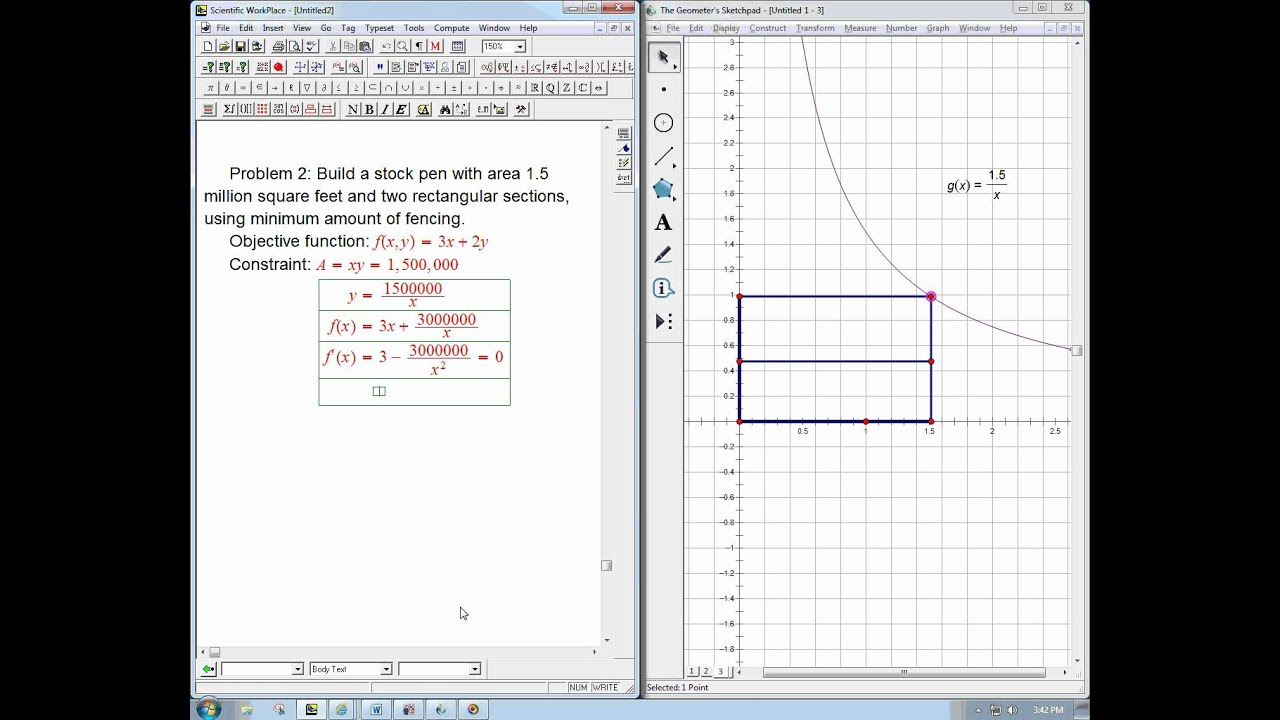This screenshot has height=720, width=1280.
Task: Select the Marker pen tool
Action: (x=663, y=256)
